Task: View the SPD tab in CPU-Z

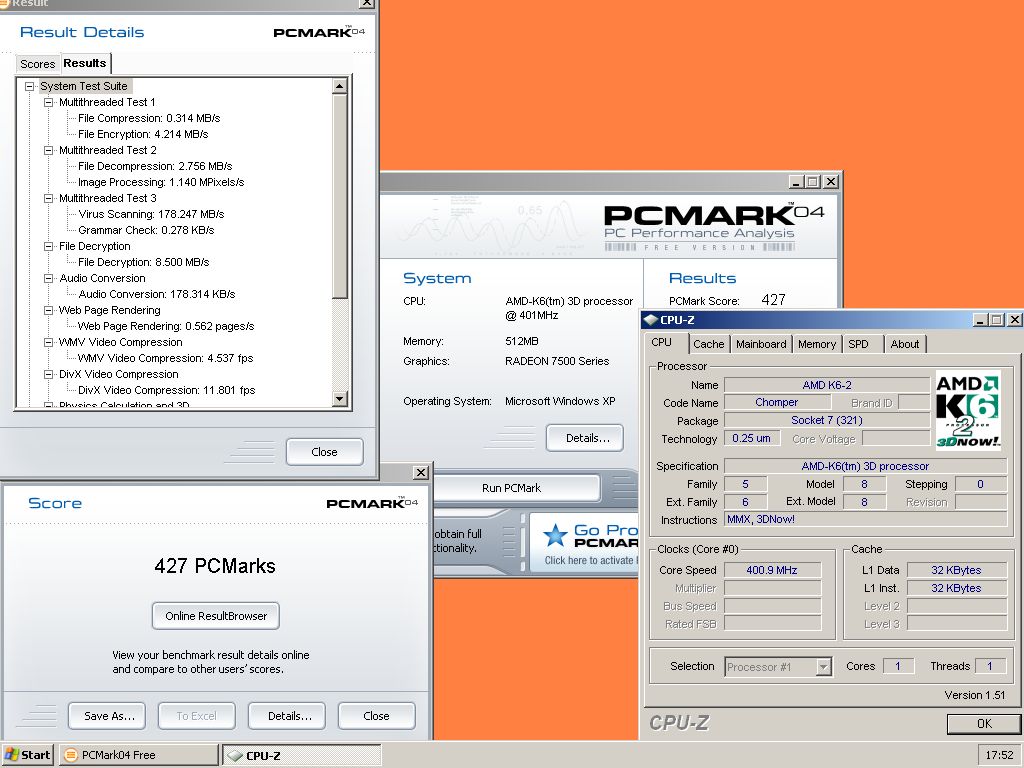Action: pos(861,344)
